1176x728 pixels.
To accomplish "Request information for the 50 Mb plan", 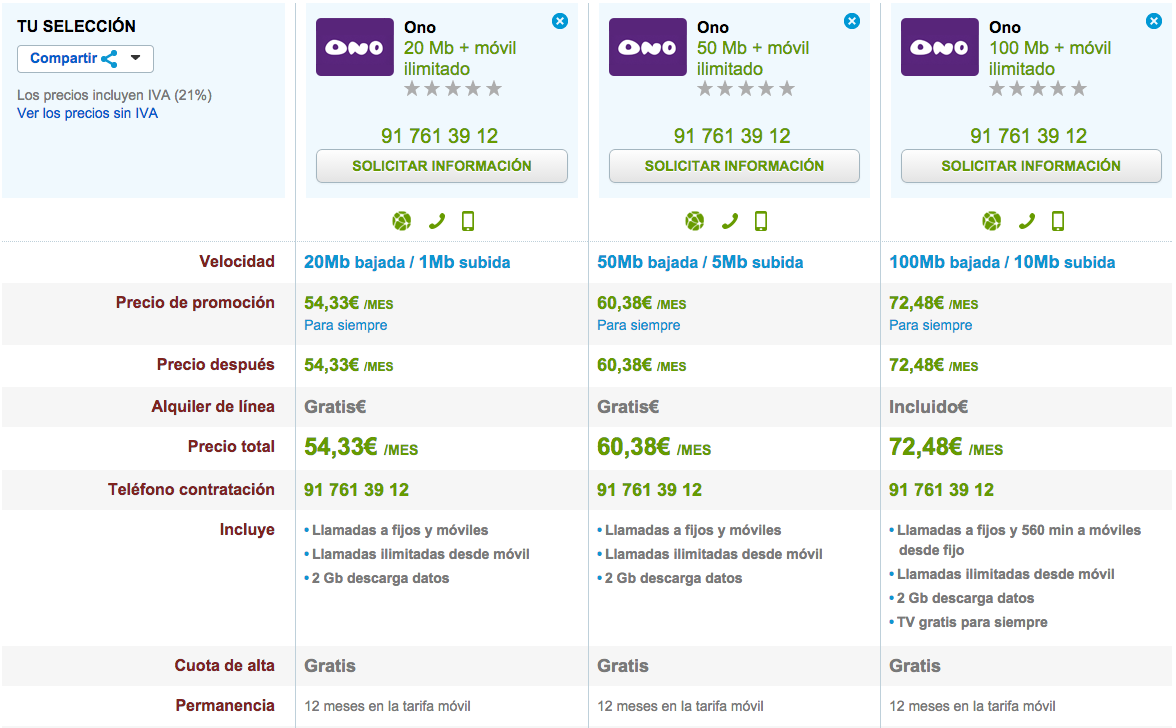I will [x=734, y=166].
